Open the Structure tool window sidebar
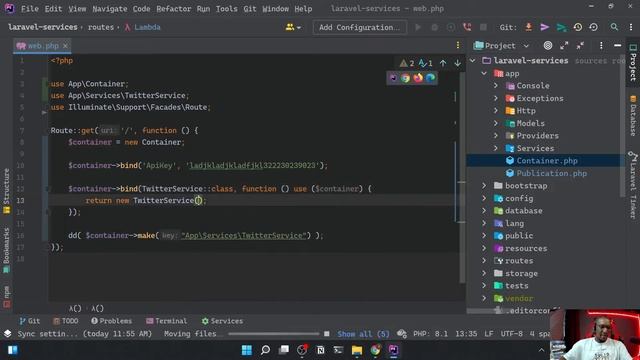 tap(6, 191)
